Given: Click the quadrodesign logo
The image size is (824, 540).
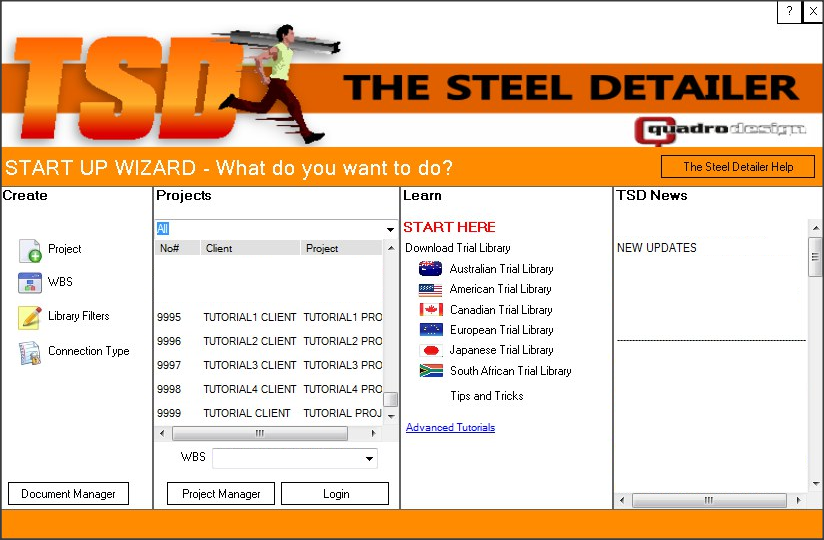Looking at the screenshot, I should point(720,130).
